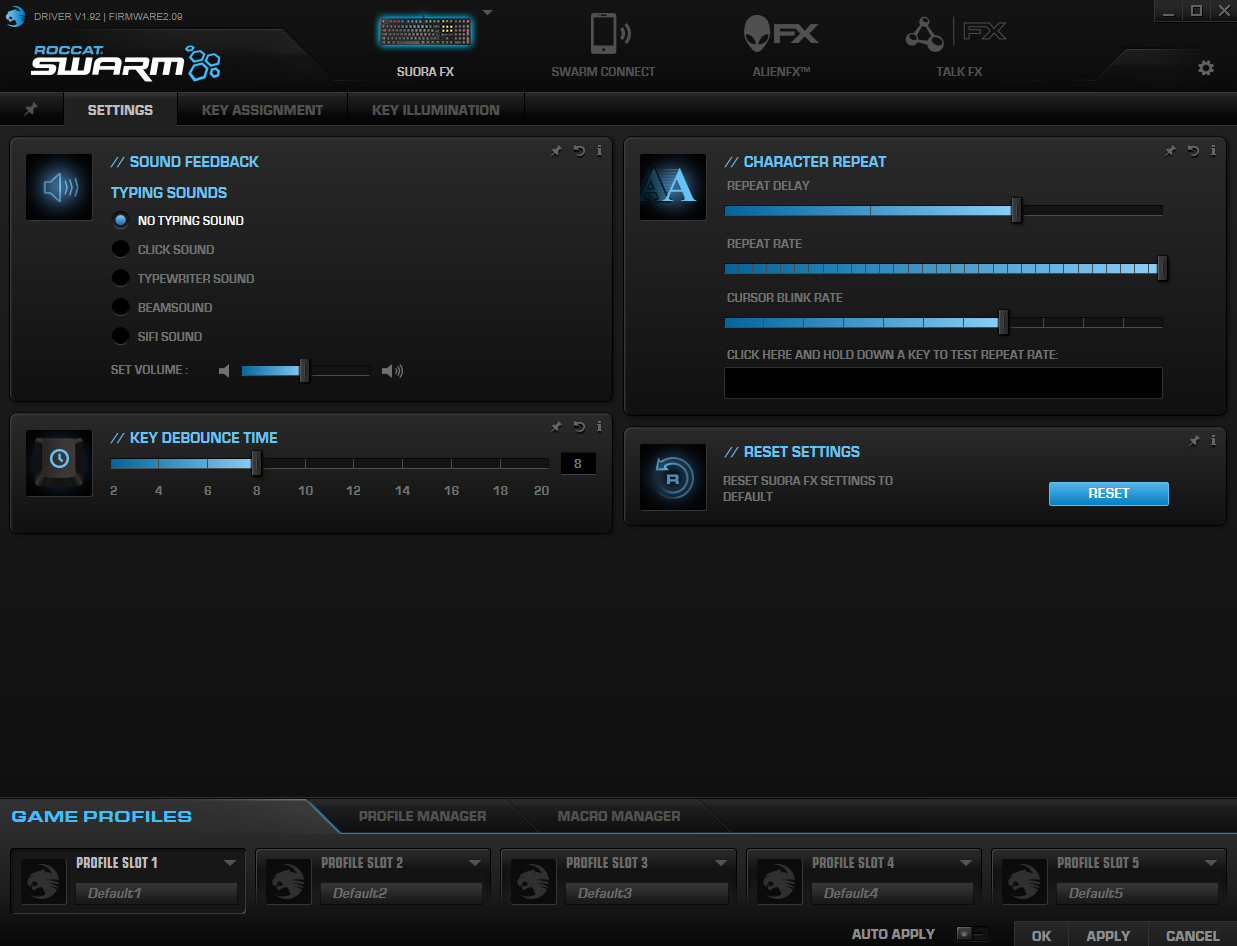1237x946 pixels.
Task: Click the Apply button
Action: [x=1108, y=935]
